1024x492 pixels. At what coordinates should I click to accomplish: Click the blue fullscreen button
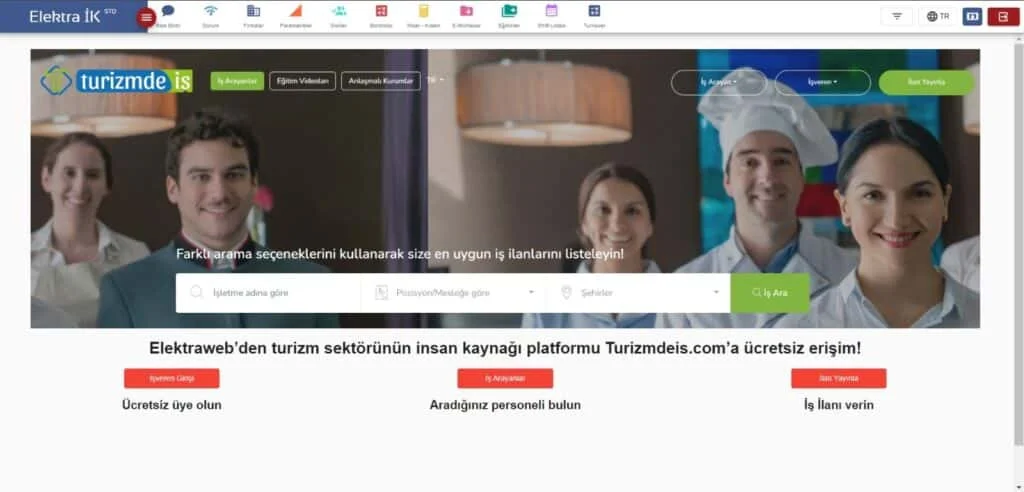tap(972, 16)
